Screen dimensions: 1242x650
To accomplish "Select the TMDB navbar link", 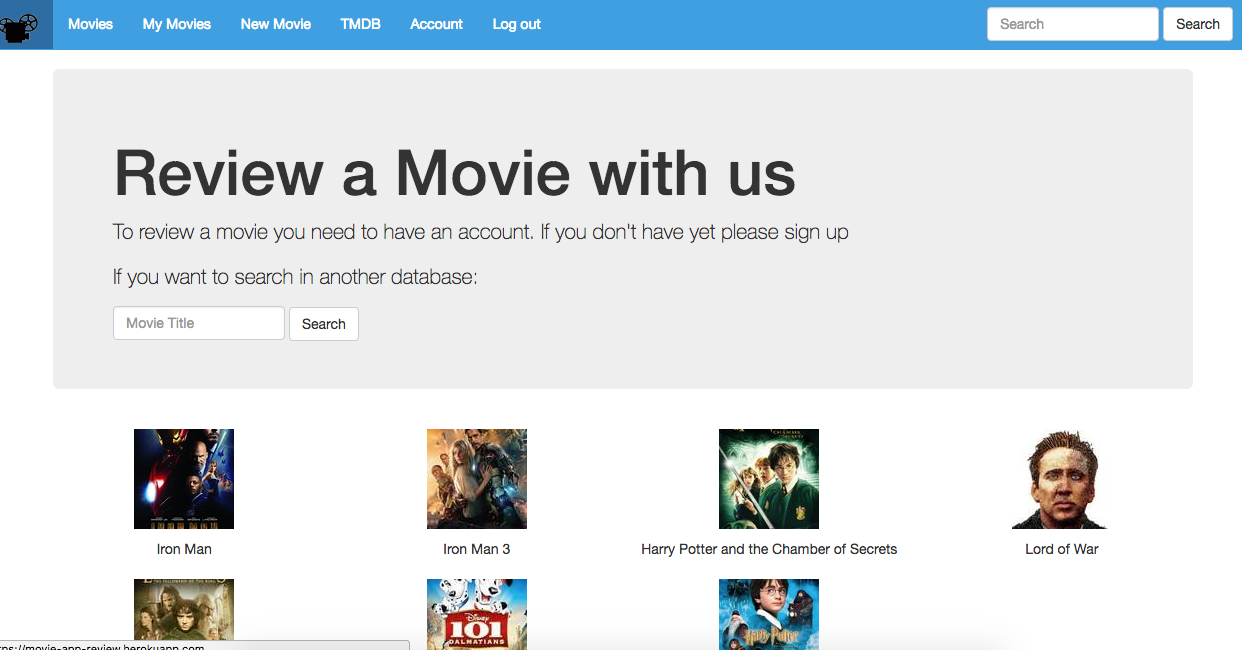I will [x=360, y=24].
